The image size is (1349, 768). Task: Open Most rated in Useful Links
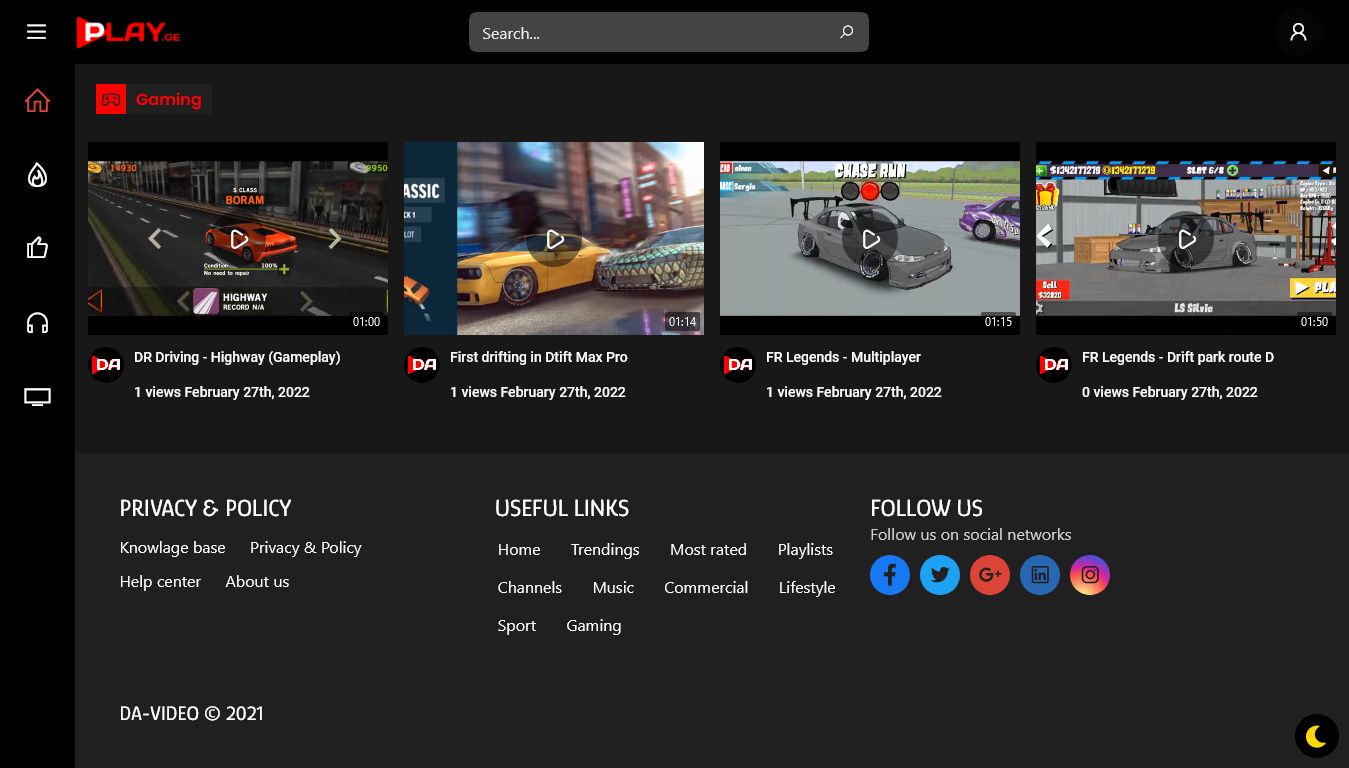point(708,549)
